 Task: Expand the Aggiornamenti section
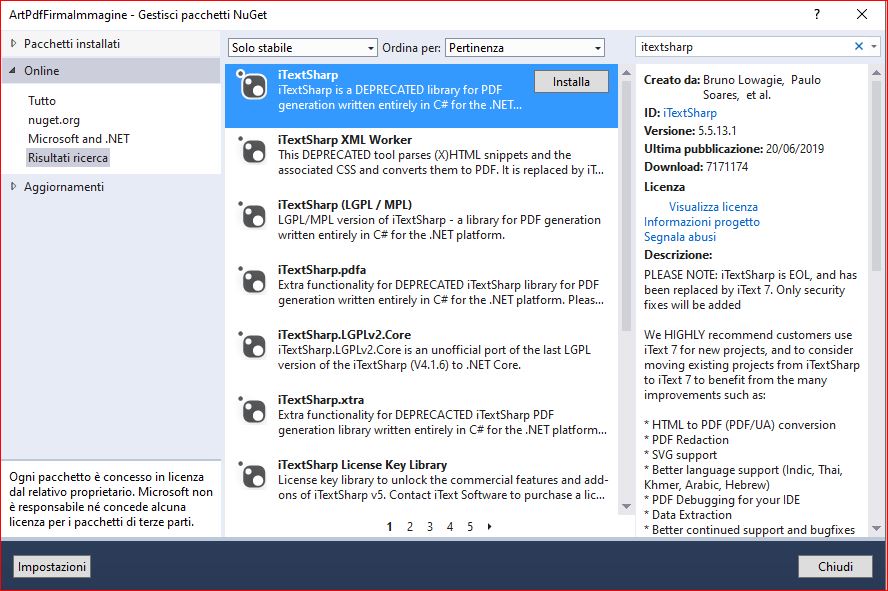click(14, 186)
